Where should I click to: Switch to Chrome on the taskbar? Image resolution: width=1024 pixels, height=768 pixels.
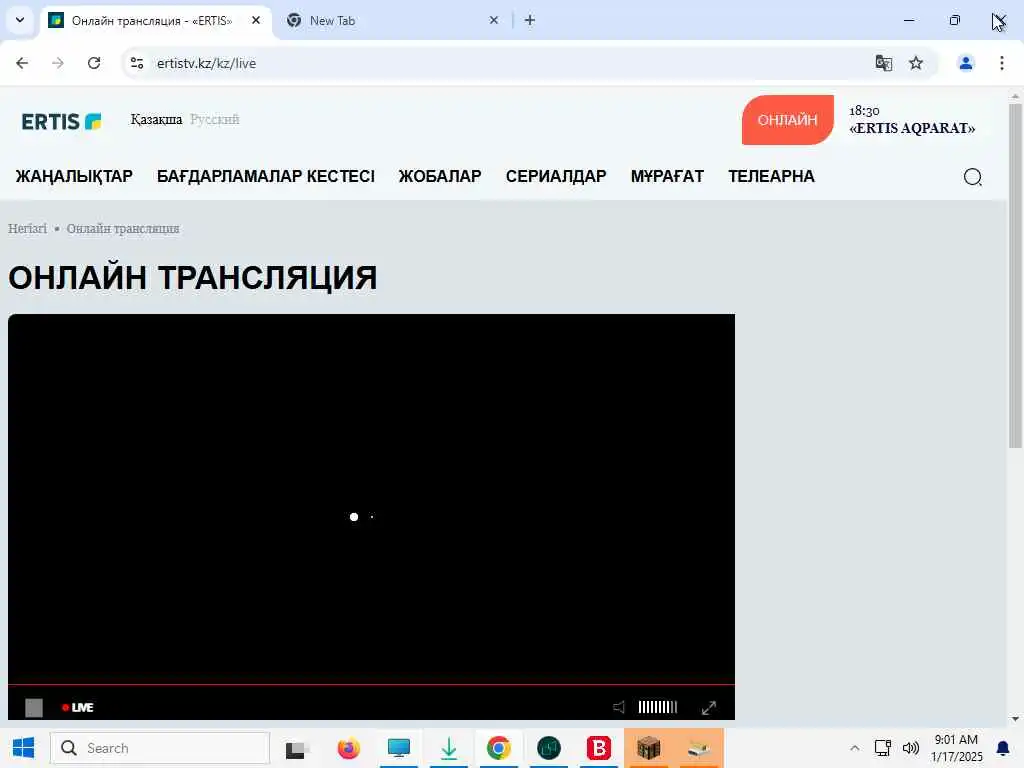coord(498,748)
